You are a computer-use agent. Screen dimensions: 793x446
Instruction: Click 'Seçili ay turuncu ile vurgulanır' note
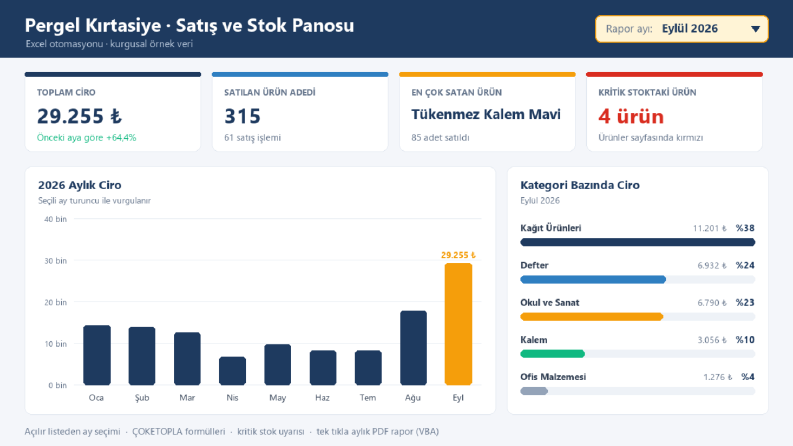[94, 201]
